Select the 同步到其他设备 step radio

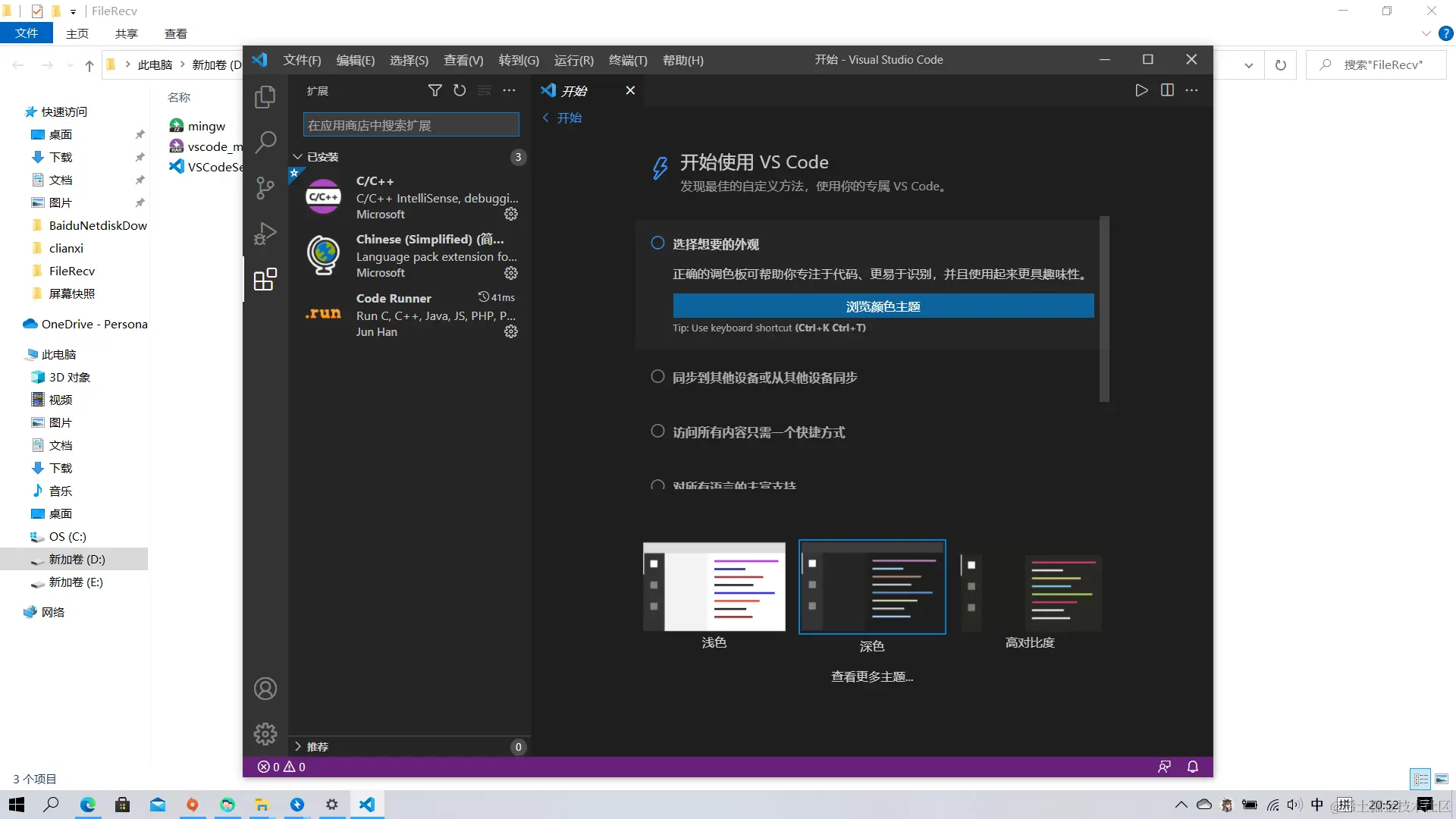pyautogui.click(x=657, y=377)
